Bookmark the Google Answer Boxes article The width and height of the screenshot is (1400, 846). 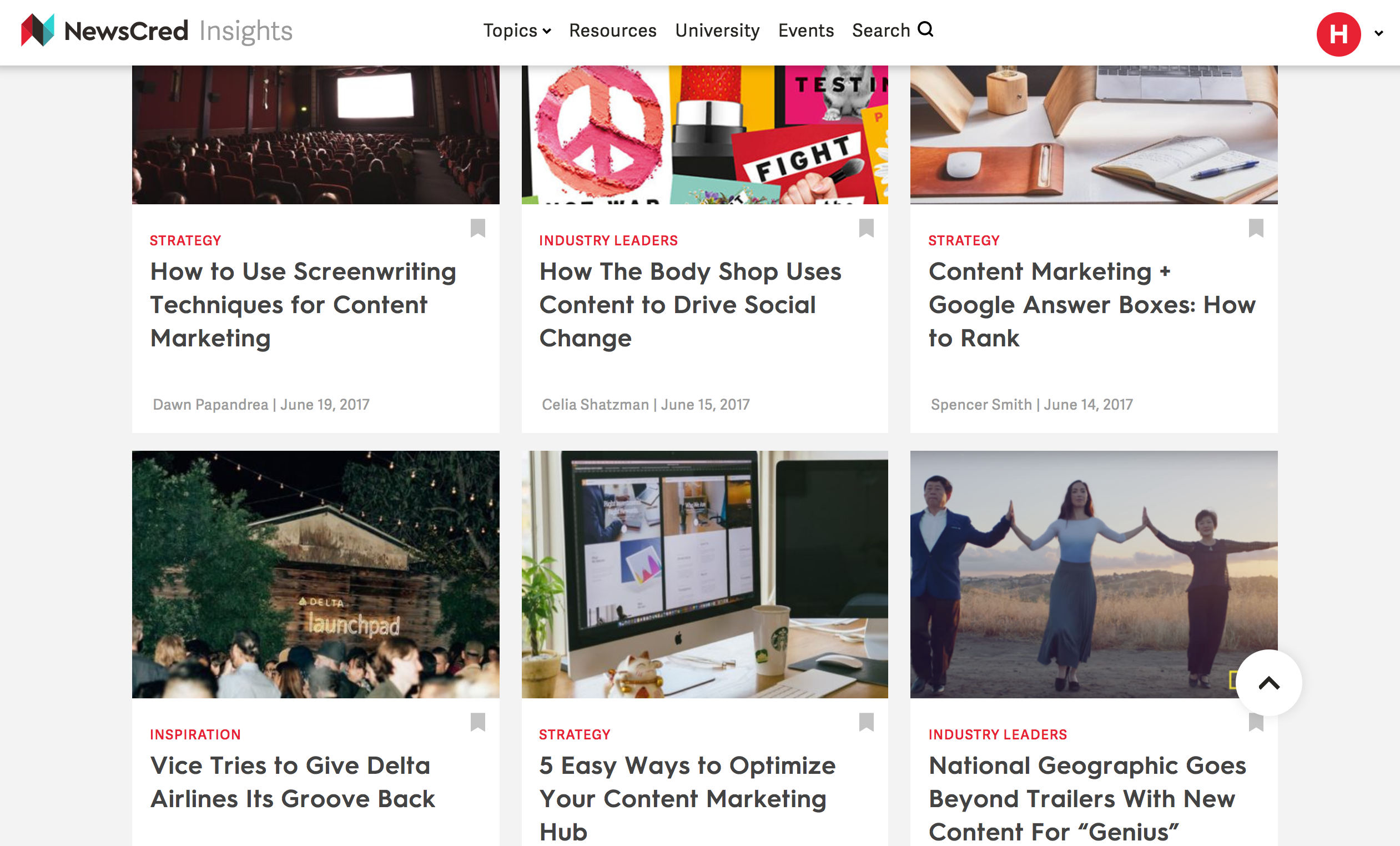[1256, 228]
